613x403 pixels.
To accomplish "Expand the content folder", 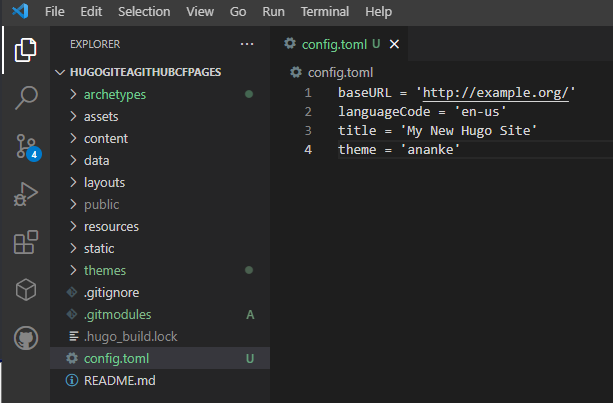I will click(x=105, y=138).
